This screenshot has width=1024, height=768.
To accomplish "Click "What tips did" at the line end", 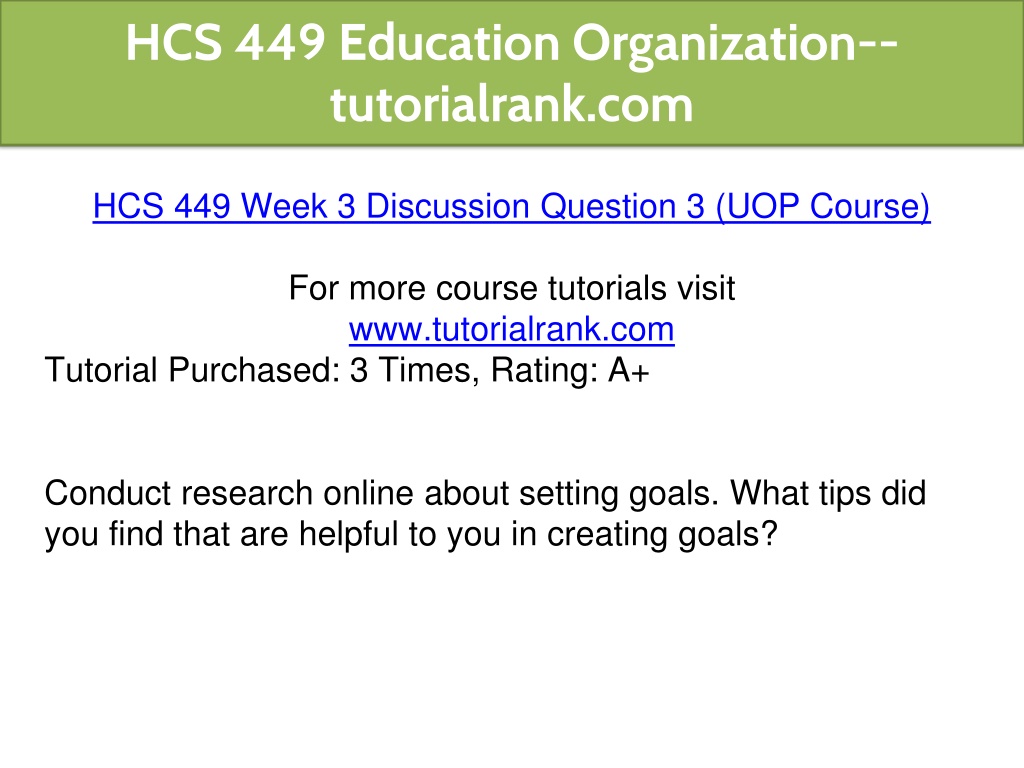I will [828, 493].
